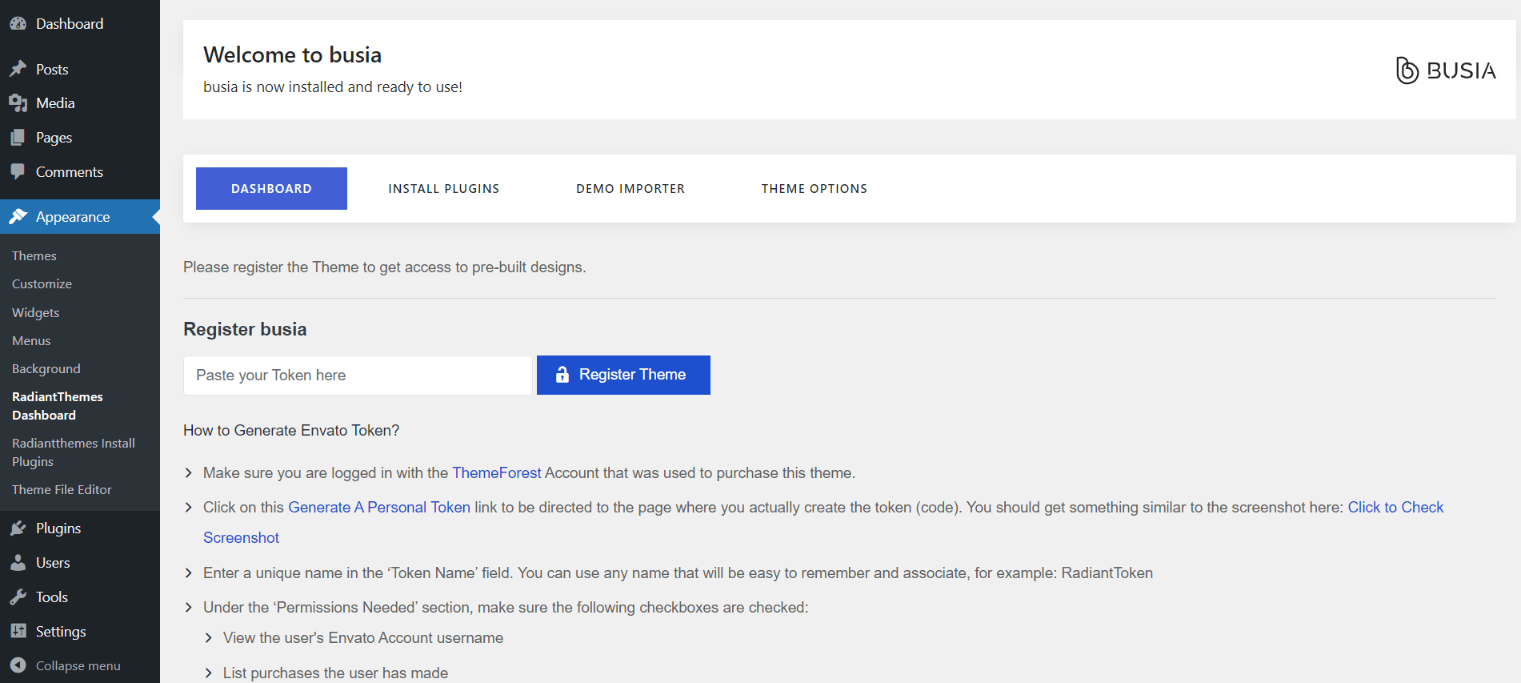Viewport: 1521px width, 683px height.
Task: Open the Demo Importer tab
Action: pos(630,189)
